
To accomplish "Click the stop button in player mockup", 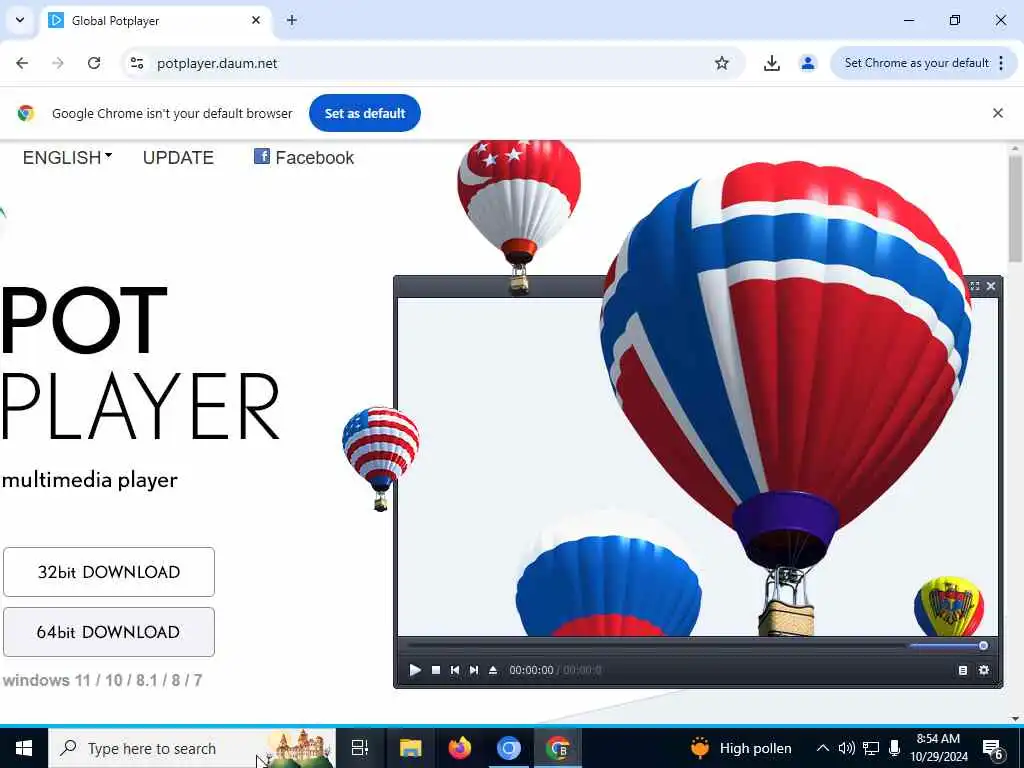I will (436, 670).
